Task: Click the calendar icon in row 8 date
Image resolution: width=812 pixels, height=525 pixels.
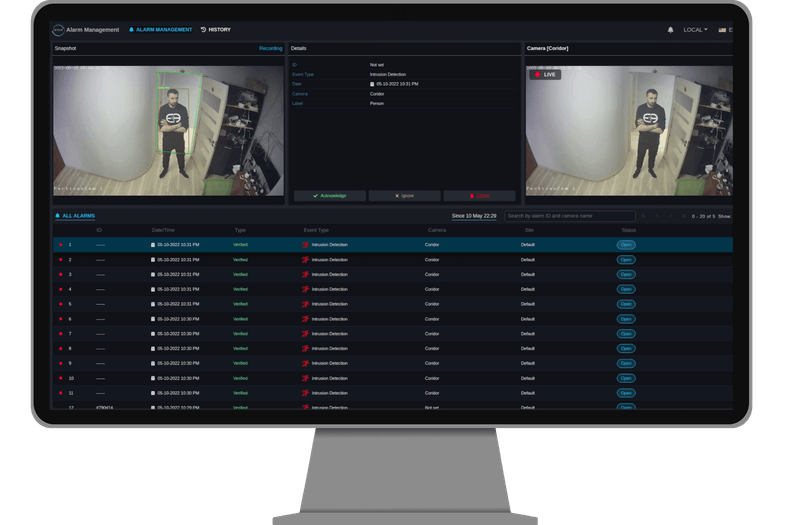Action: pyautogui.click(x=153, y=348)
